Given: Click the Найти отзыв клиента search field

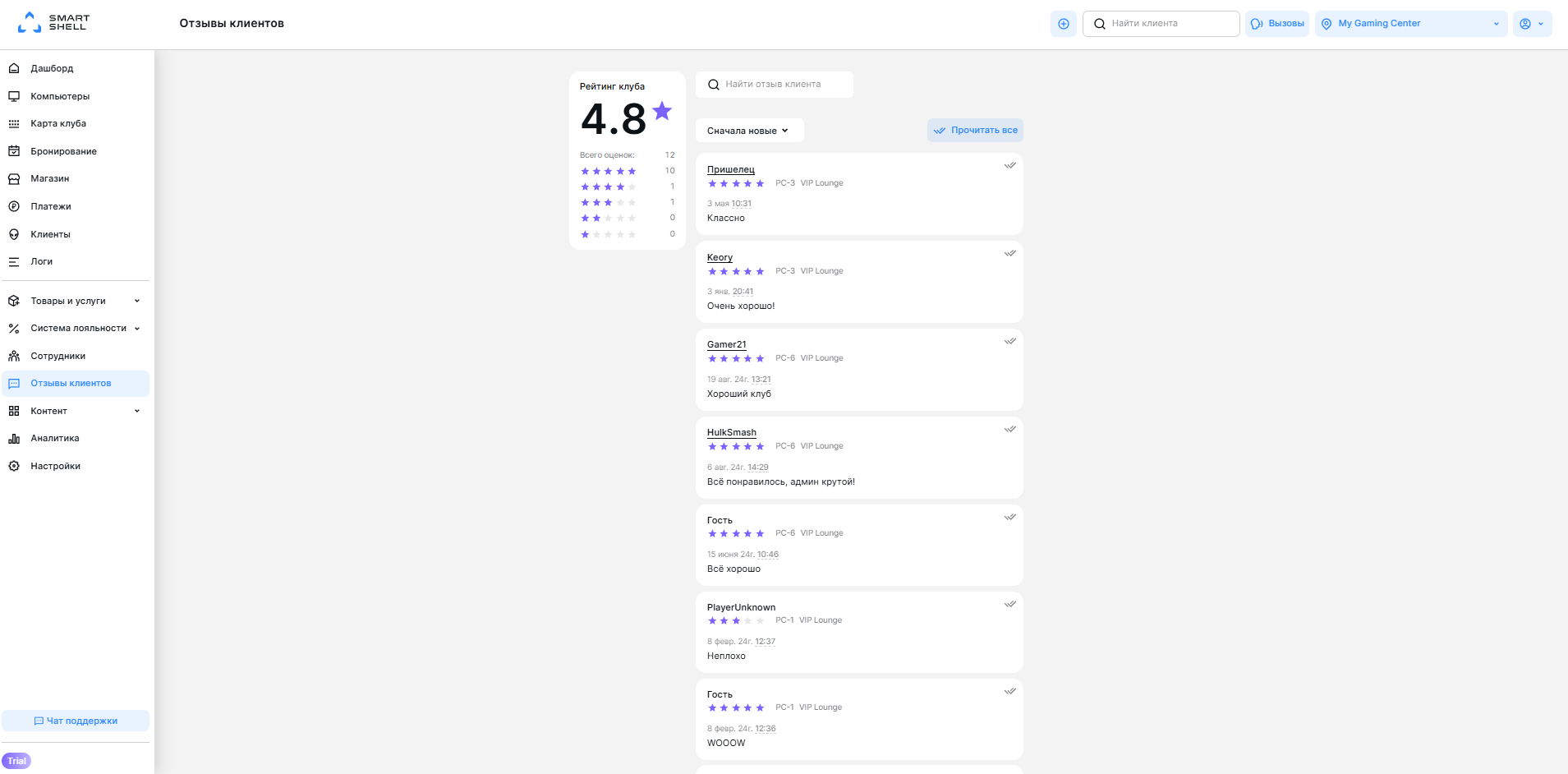Looking at the screenshot, I should [x=774, y=84].
